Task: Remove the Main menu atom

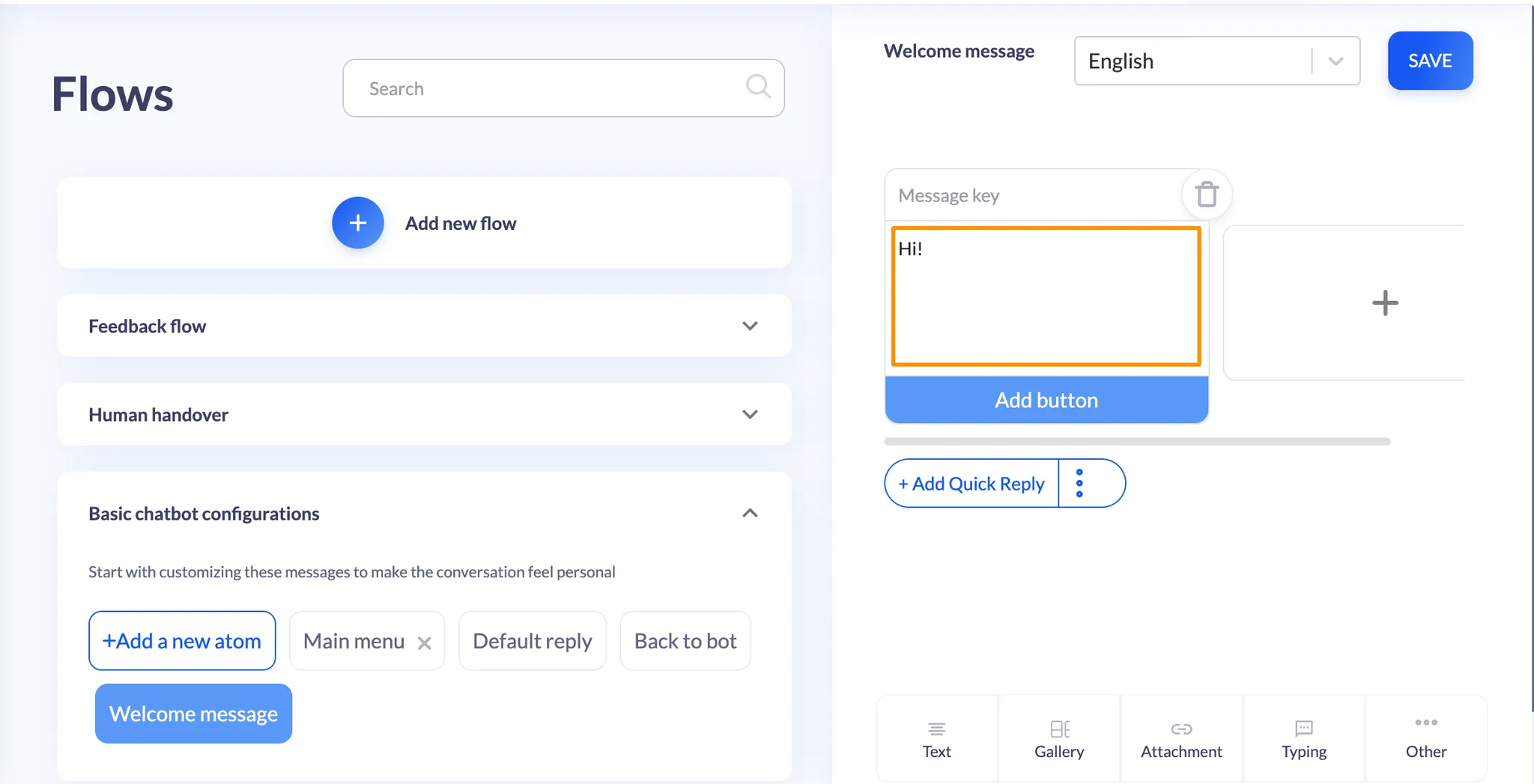Action: (x=424, y=642)
